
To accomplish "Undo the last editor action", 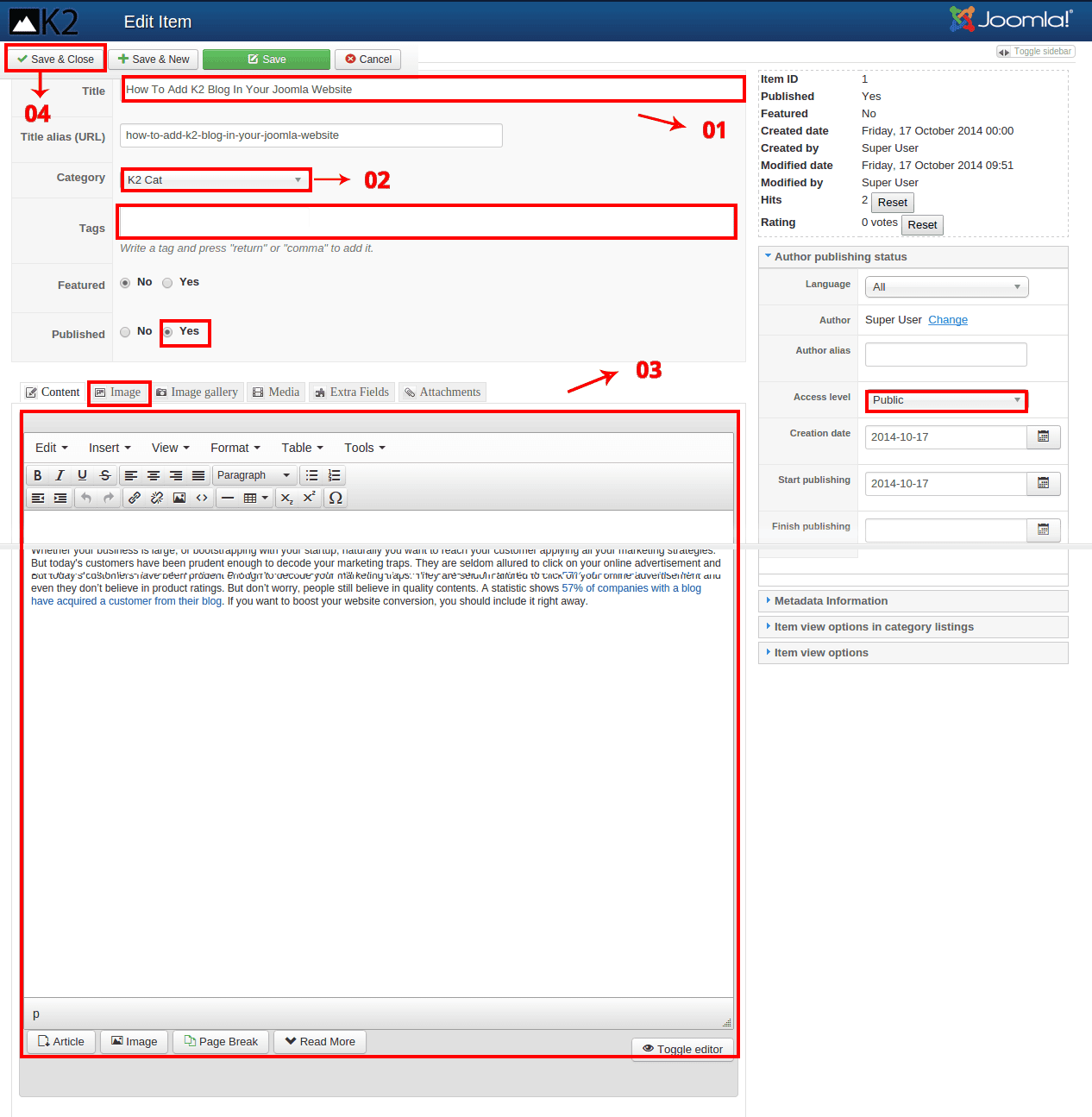I will (x=86, y=498).
